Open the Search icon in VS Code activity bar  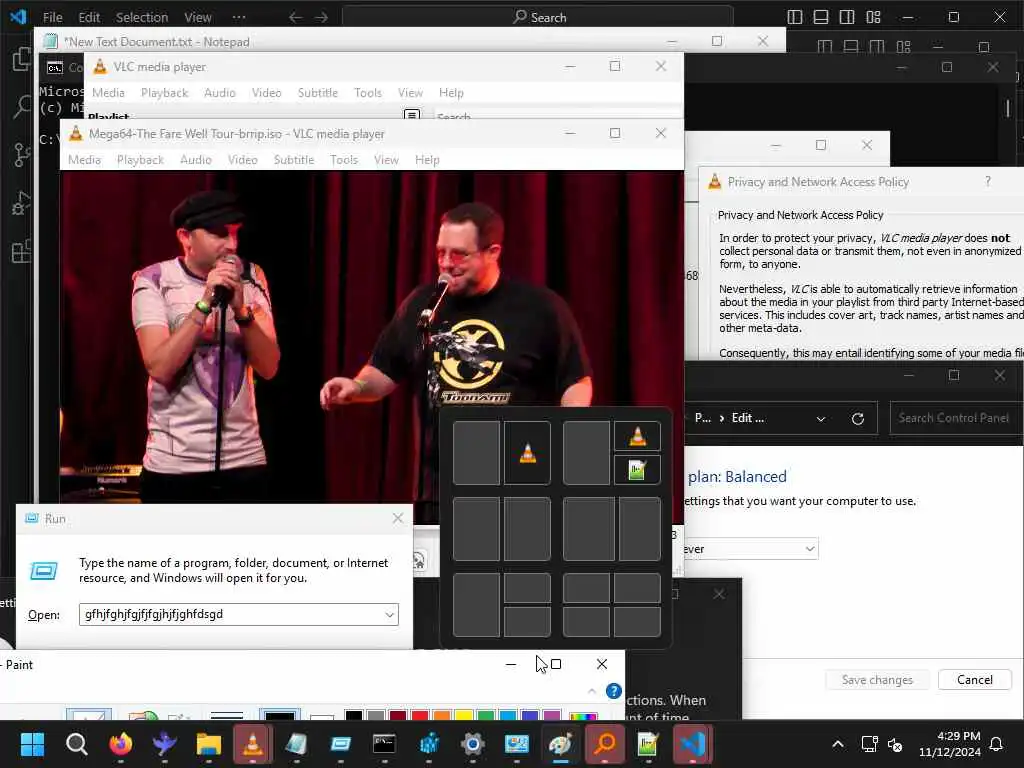point(21,106)
